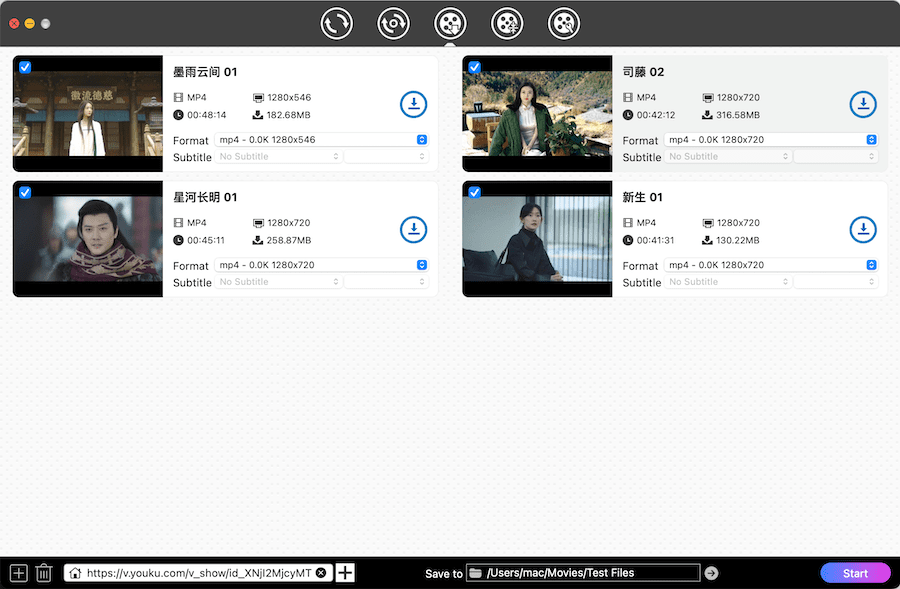Select the 新生 01 video thumbnail

(537, 239)
